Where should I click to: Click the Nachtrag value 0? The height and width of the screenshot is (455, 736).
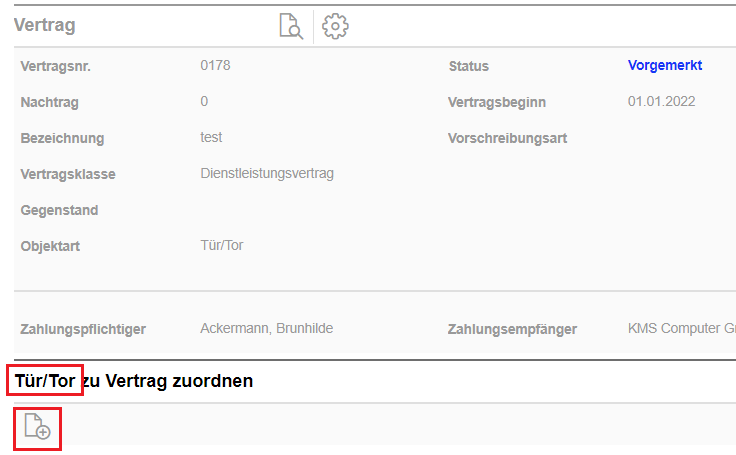204,101
